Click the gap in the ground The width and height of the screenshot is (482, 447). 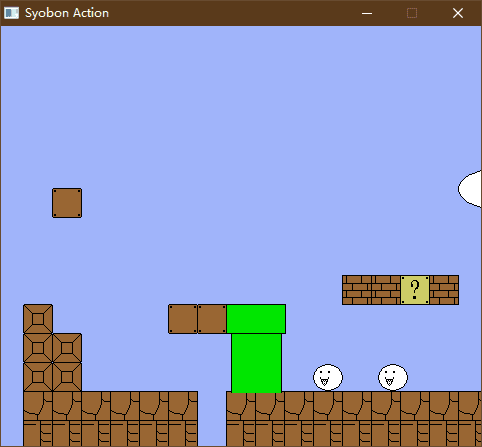point(212,419)
